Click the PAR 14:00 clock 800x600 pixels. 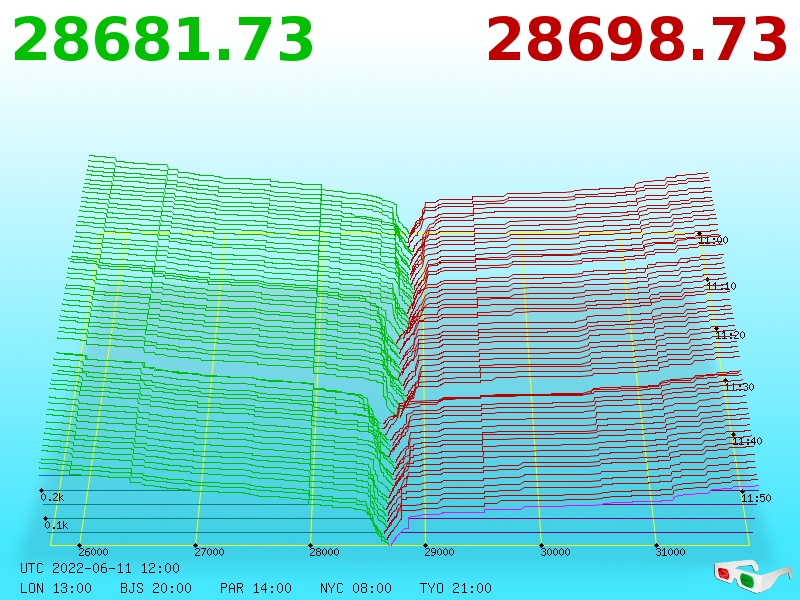pyautogui.click(x=256, y=588)
